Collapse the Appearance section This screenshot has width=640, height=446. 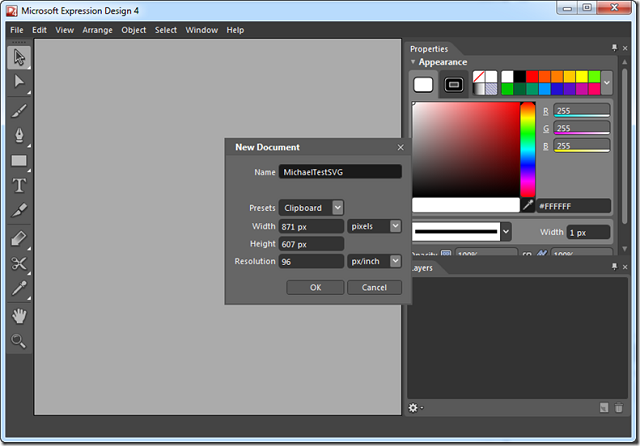[x=413, y=62]
